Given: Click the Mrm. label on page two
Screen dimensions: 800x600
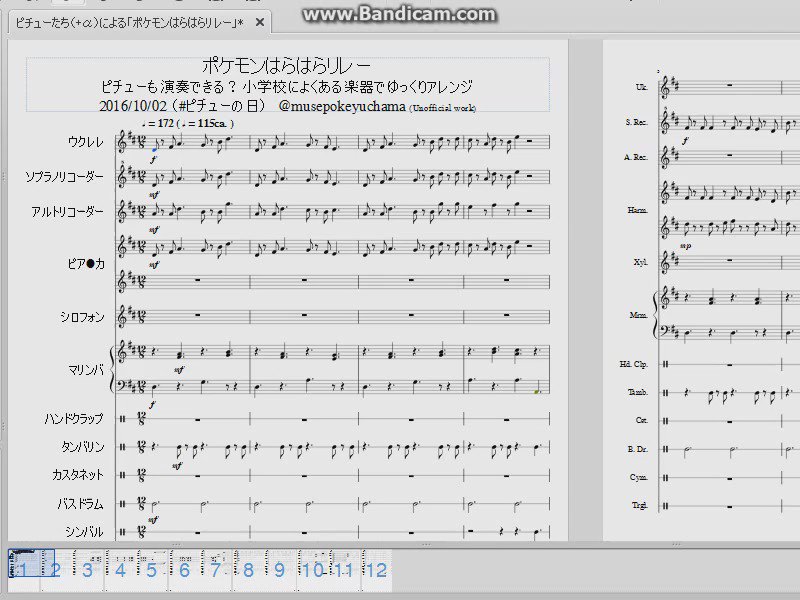Looking at the screenshot, I should coord(639,315).
